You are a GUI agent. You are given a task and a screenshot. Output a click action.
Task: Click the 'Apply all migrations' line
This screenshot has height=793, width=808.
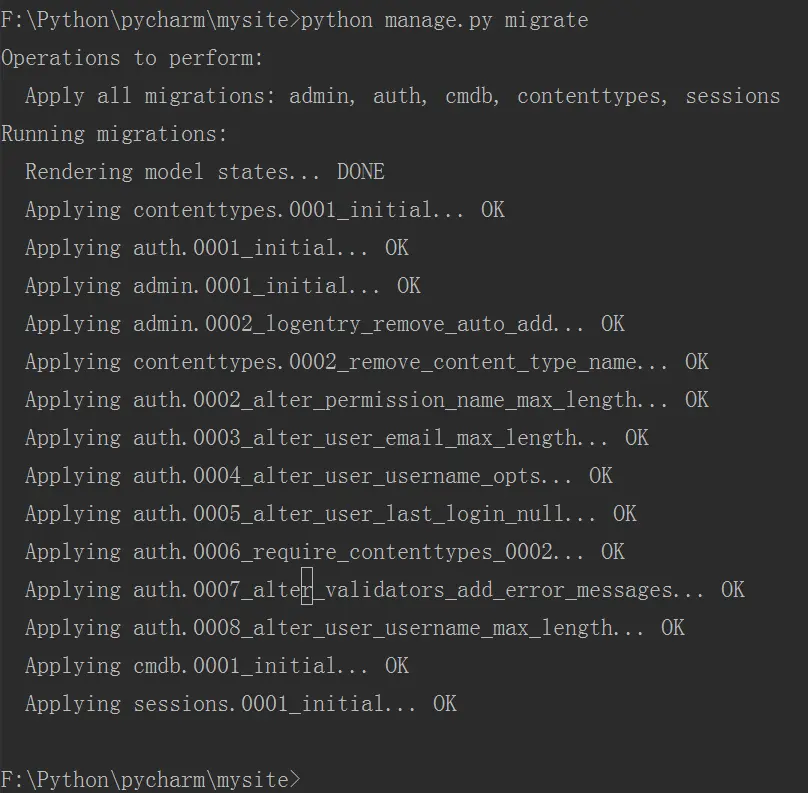point(402,96)
